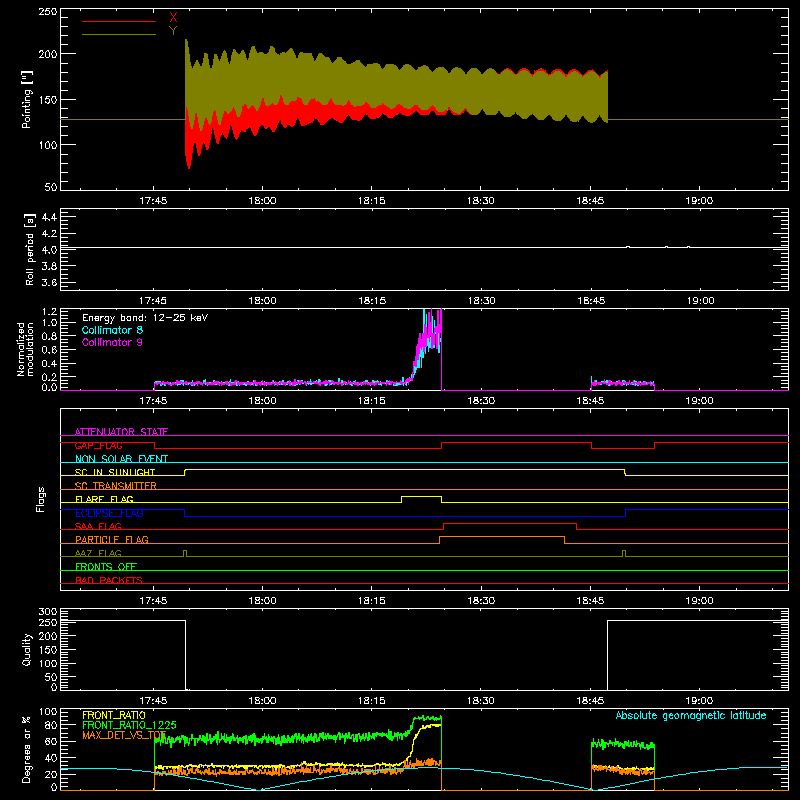Click the ECLIPSE_FLAG label
The image size is (800, 800).
[109, 513]
